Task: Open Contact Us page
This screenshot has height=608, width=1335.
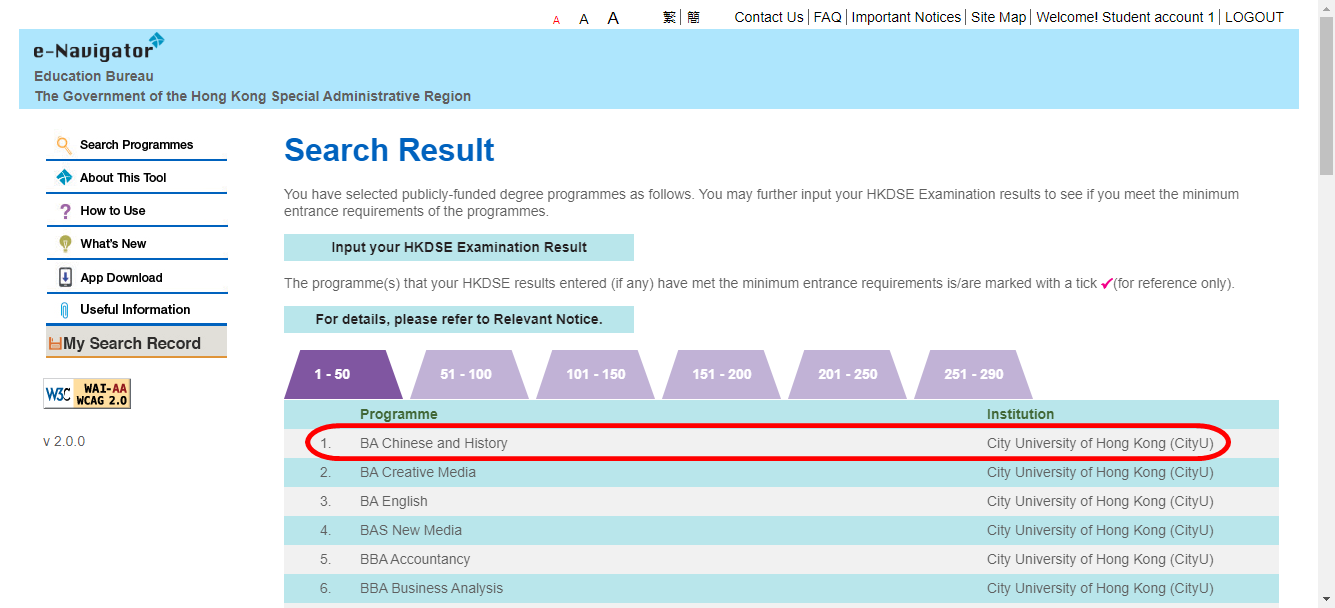Action: [x=769, y=17]
